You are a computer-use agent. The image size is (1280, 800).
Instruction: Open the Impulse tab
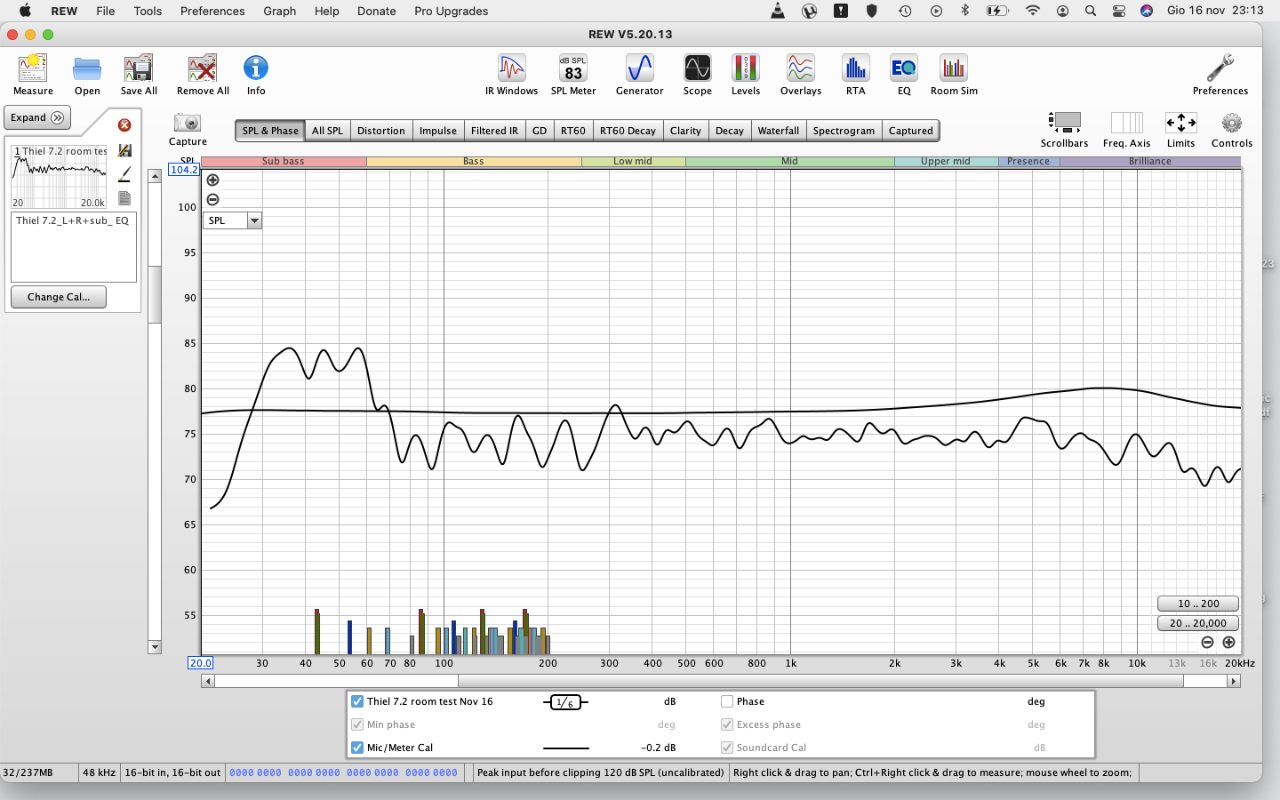pyautogui.click(x=438, y=130)
